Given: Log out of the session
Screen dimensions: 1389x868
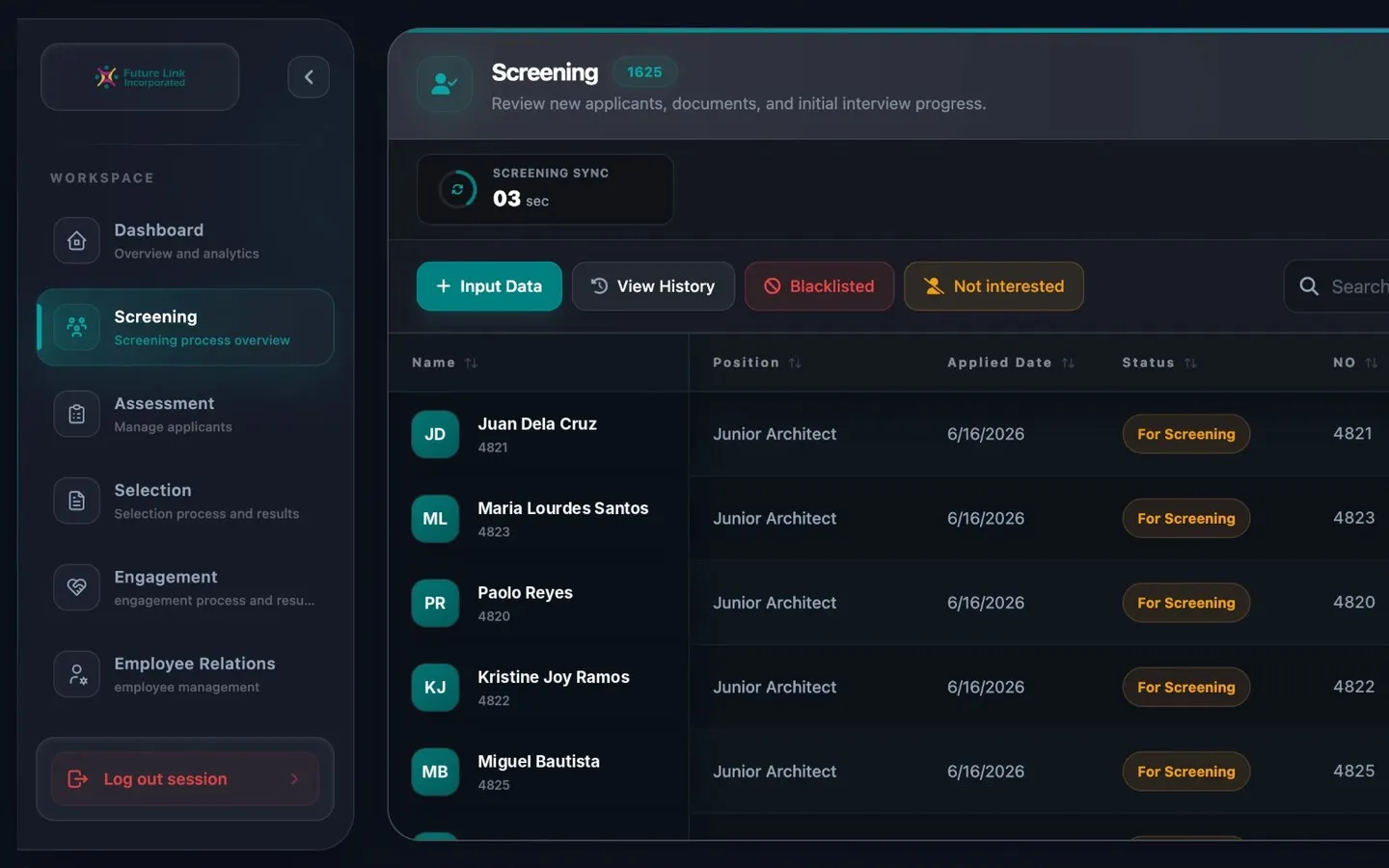Looking at the screenshot, I should [185, 779].
